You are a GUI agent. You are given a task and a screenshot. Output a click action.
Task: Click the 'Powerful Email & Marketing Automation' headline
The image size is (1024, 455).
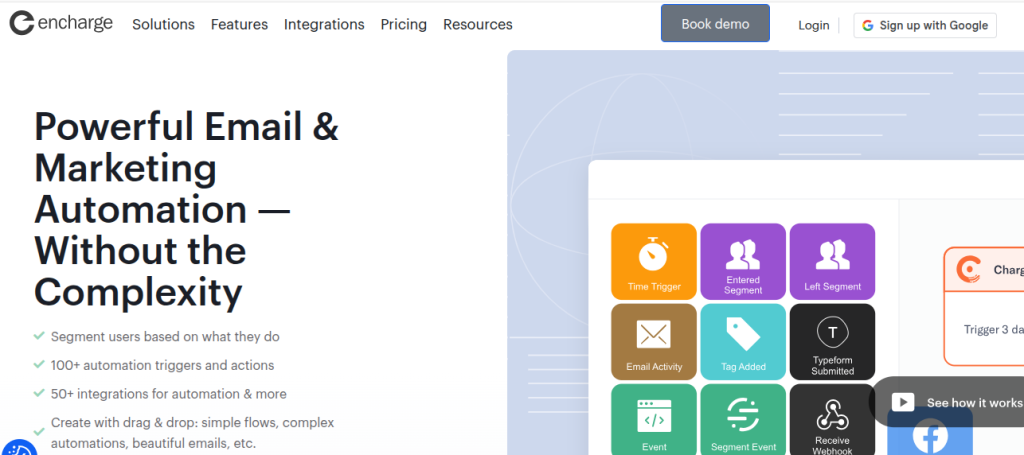pos(187,209)
